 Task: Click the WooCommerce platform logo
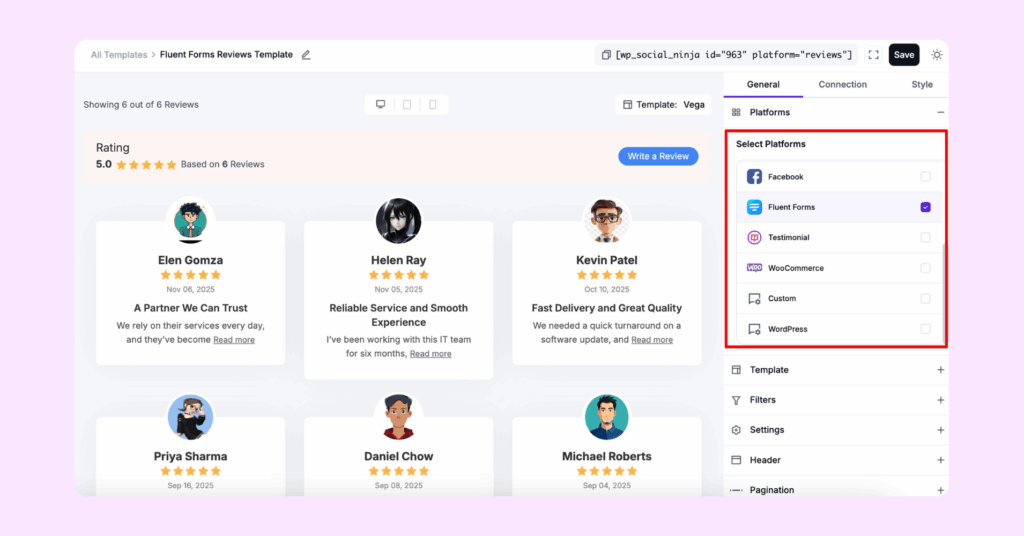tap(754, 268)
